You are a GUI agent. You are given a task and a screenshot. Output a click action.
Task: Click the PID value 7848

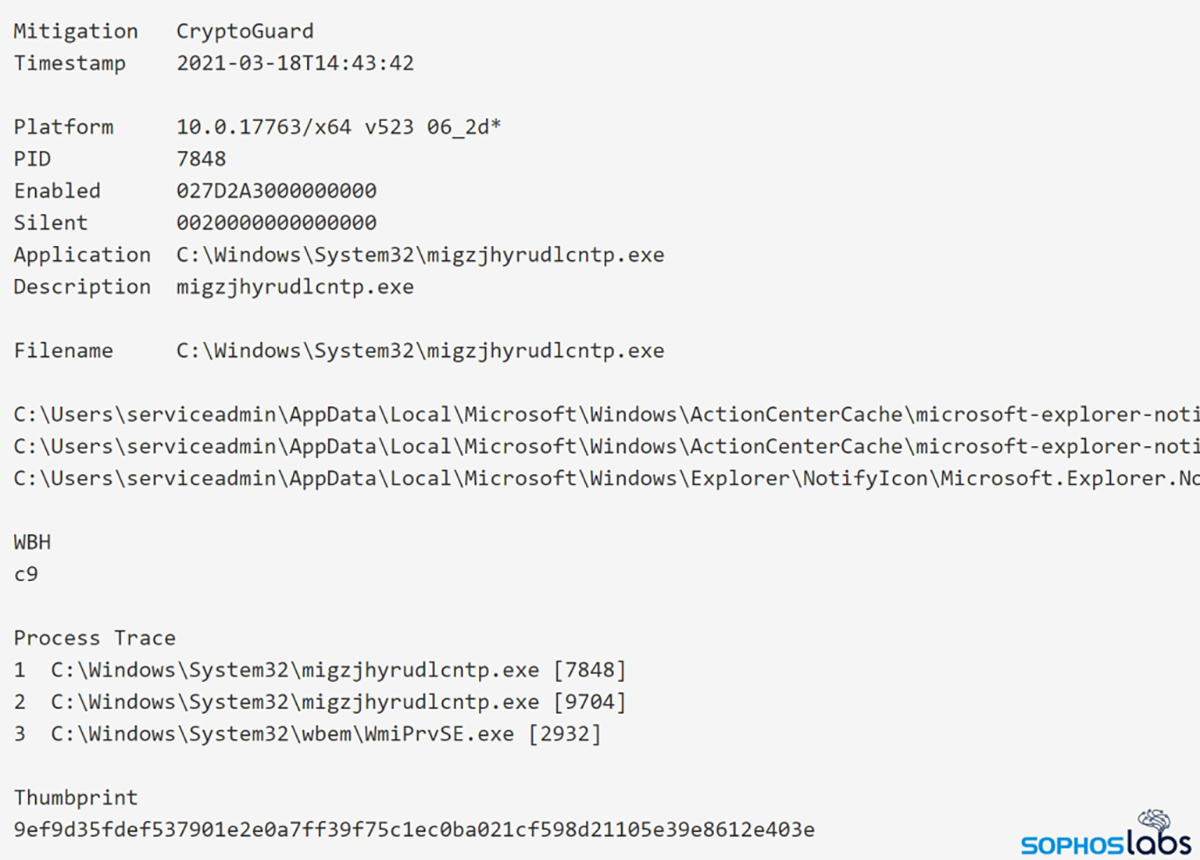(x=201, y=159)
